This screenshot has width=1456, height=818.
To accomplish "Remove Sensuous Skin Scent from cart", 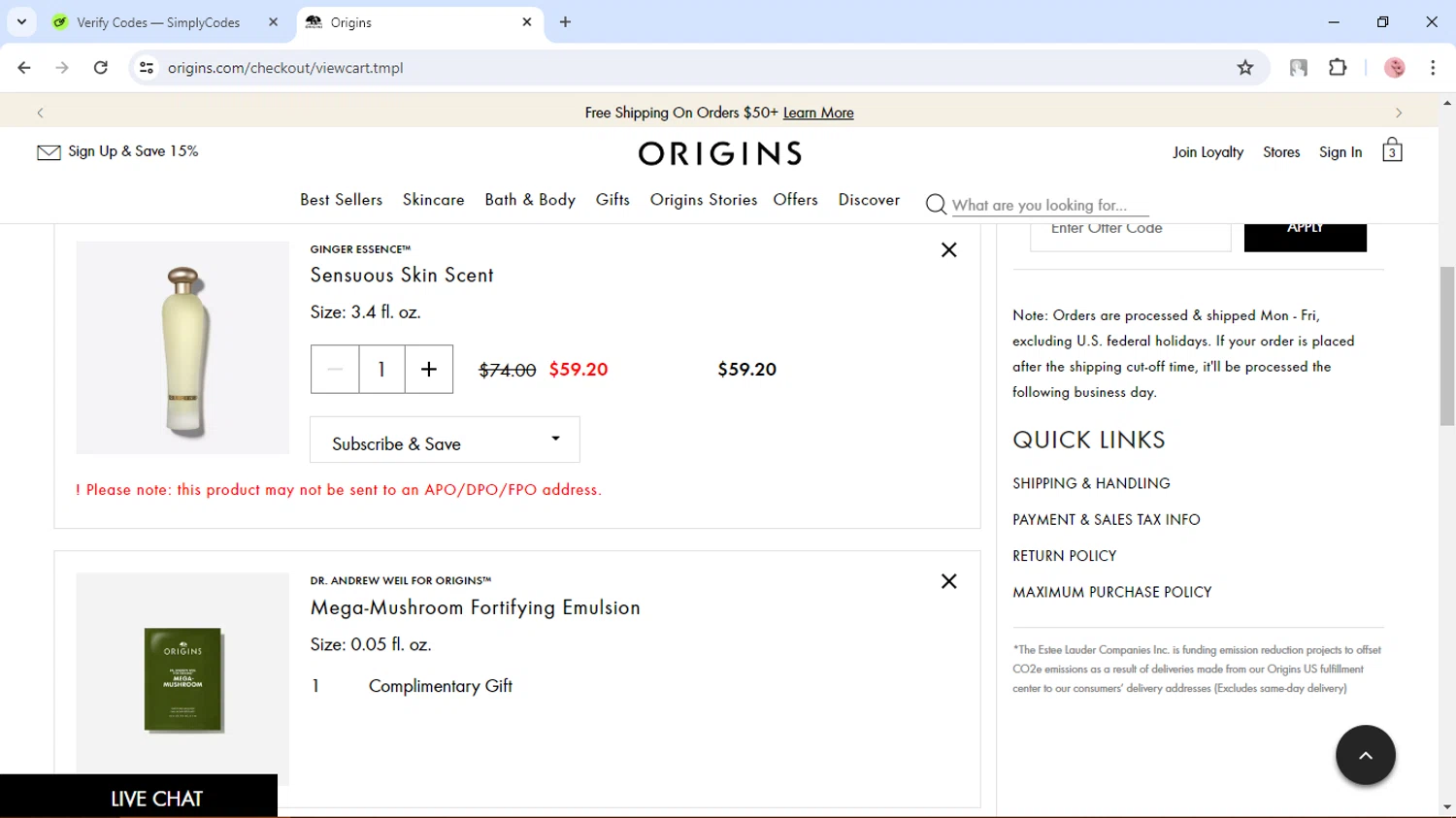I will [x=949, y=249].
